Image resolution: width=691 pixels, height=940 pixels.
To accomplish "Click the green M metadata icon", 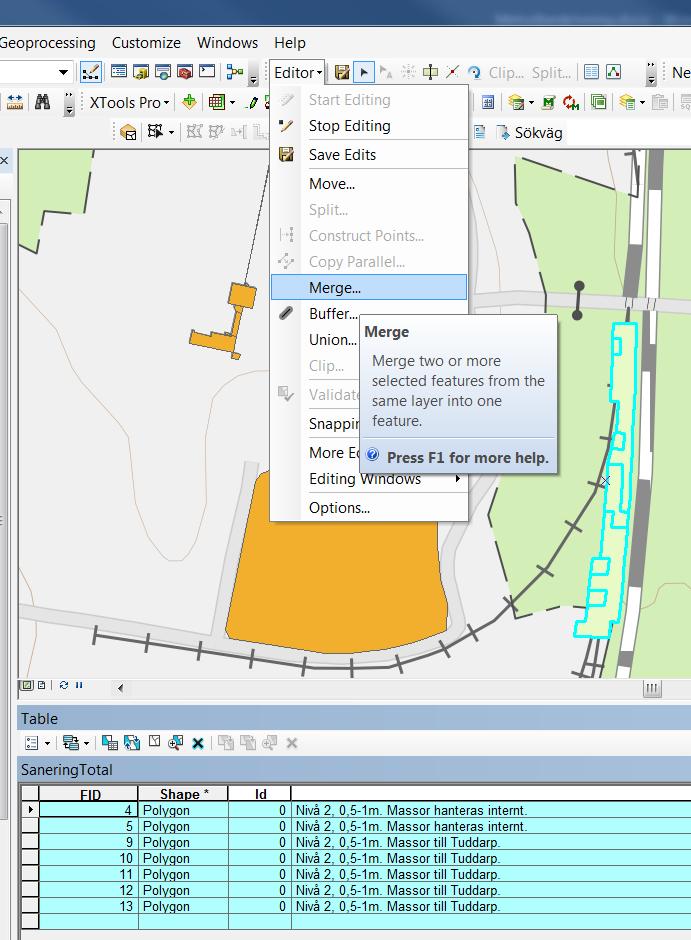I will click(x=548, y=103).
